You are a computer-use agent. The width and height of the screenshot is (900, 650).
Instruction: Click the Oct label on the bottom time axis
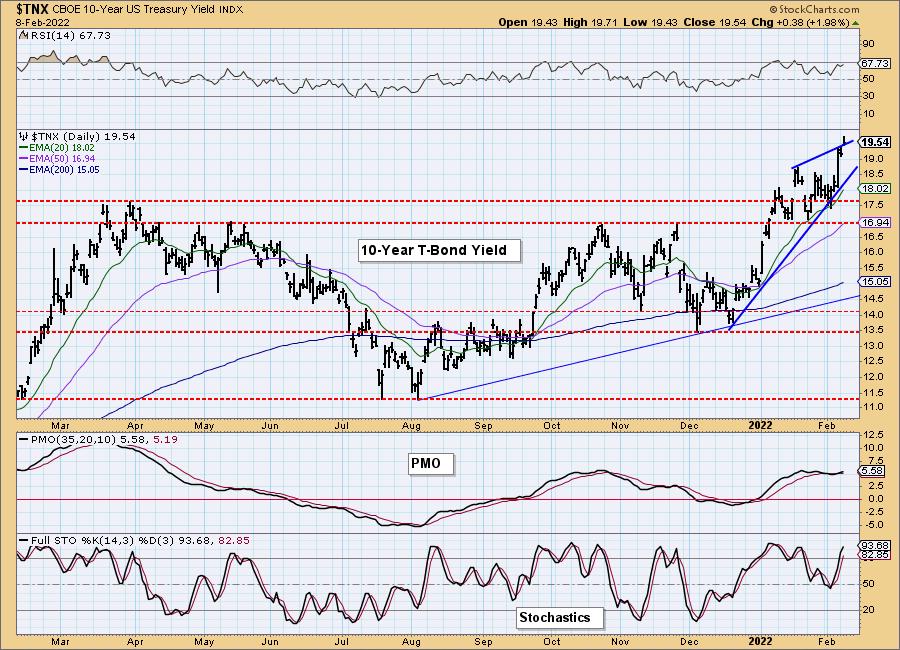552,641
